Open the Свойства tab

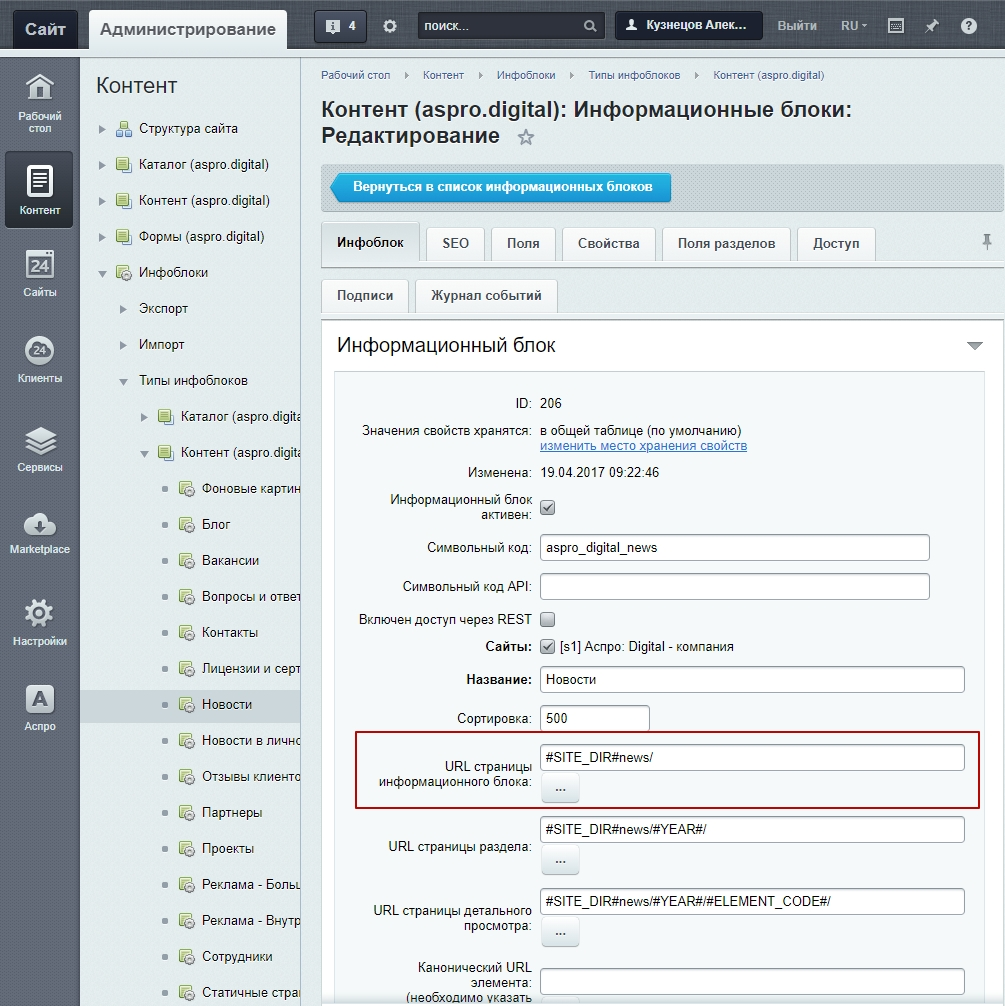click(608, 243)
